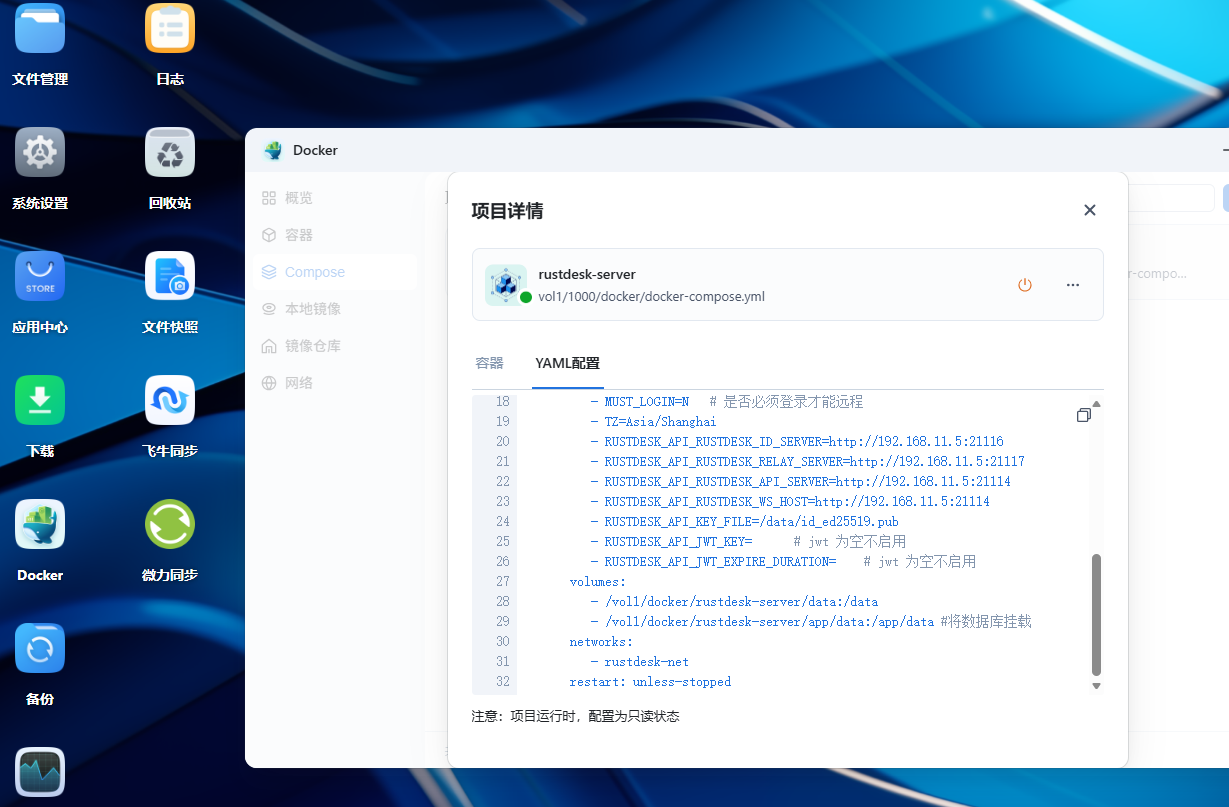
Task: Select the YAML配置 tab
Action: (x=568, y=363)
